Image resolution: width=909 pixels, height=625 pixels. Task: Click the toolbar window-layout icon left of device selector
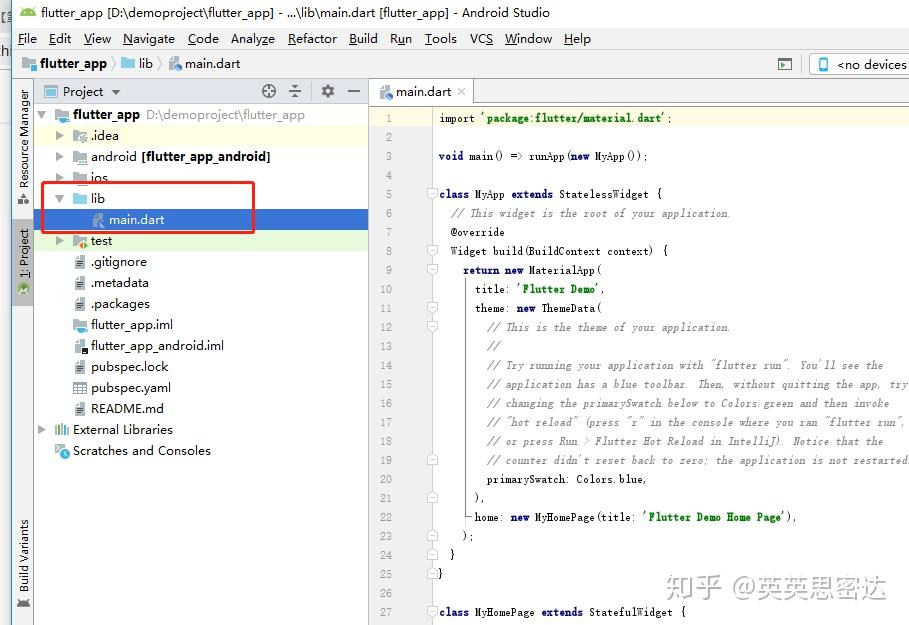(784, 64)
